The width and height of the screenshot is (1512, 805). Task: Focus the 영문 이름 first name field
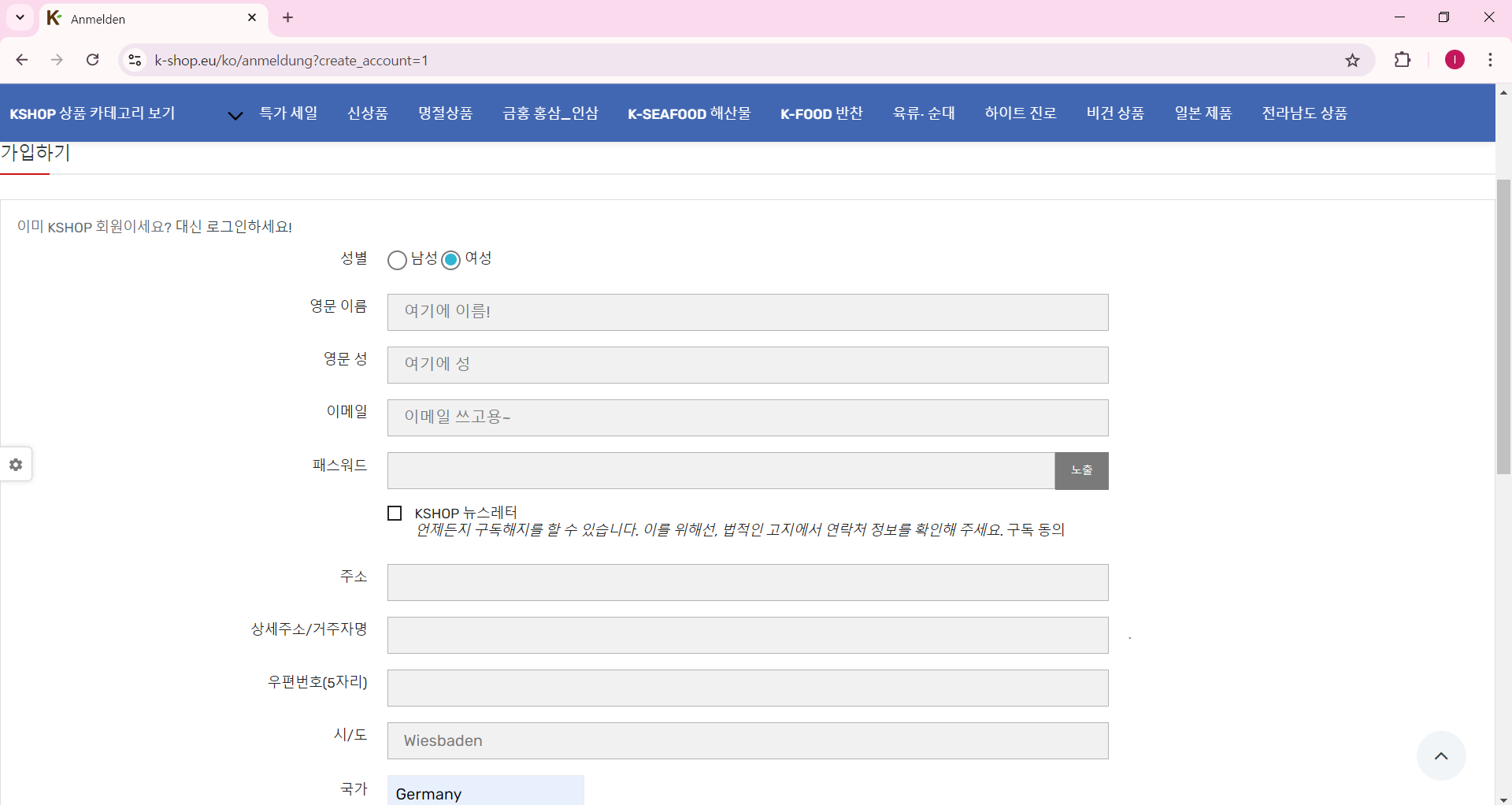click(x=747, y=312)
